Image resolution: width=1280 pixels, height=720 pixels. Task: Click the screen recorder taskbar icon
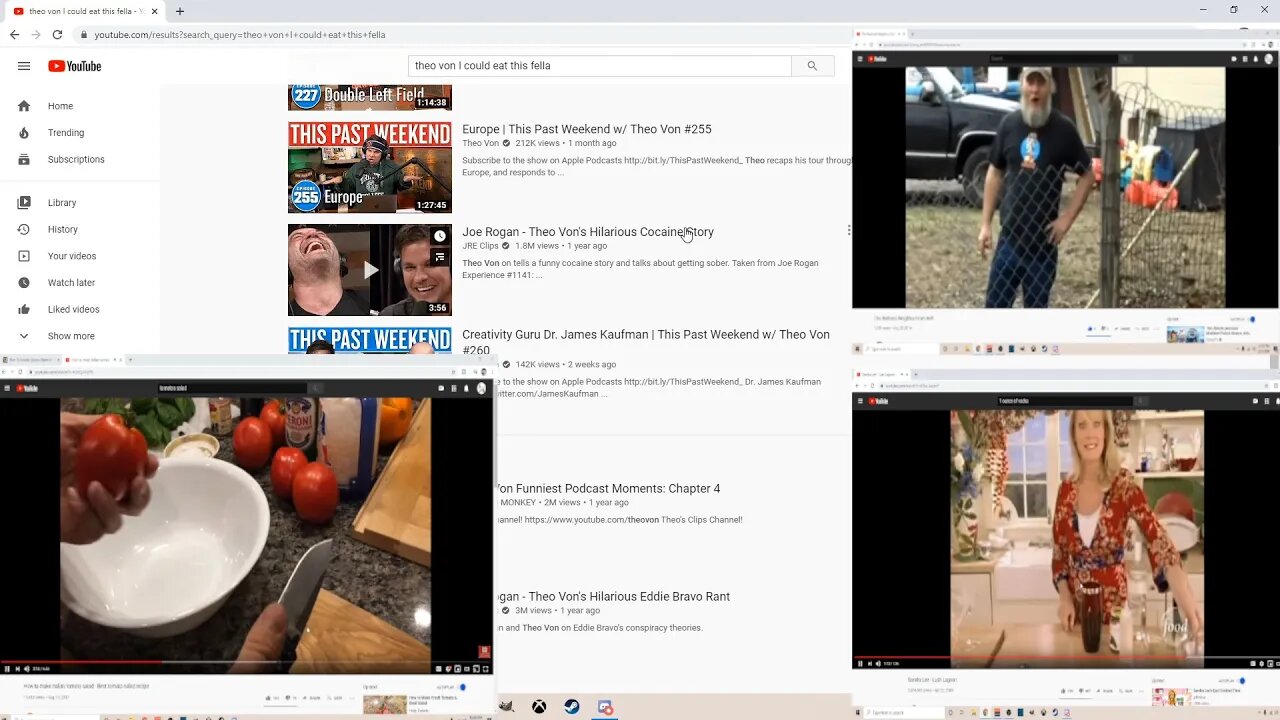pyautogui.click(x=605, y=707)
